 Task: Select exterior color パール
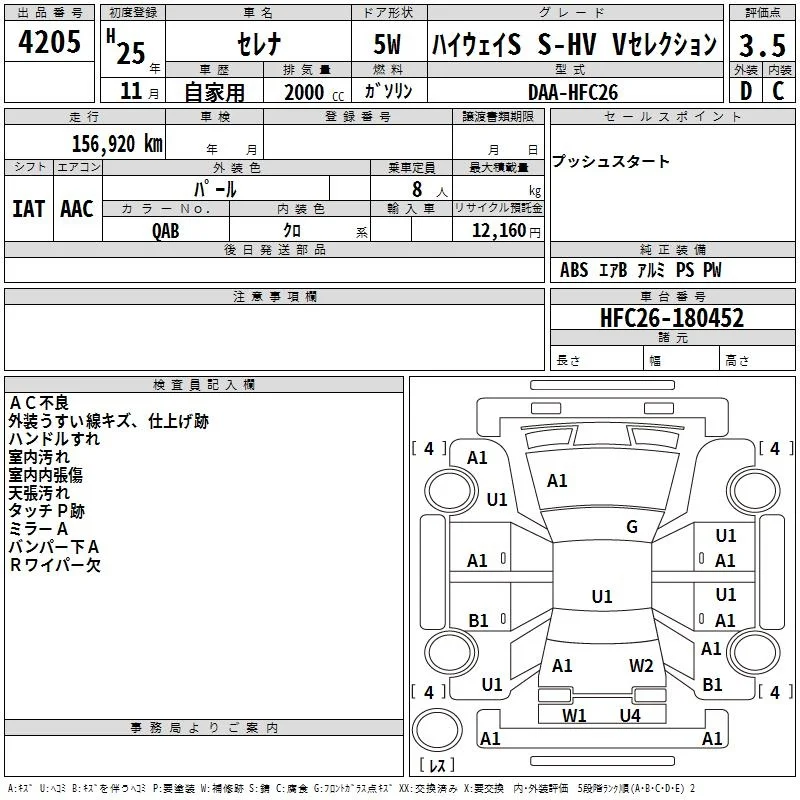point(215,190)
